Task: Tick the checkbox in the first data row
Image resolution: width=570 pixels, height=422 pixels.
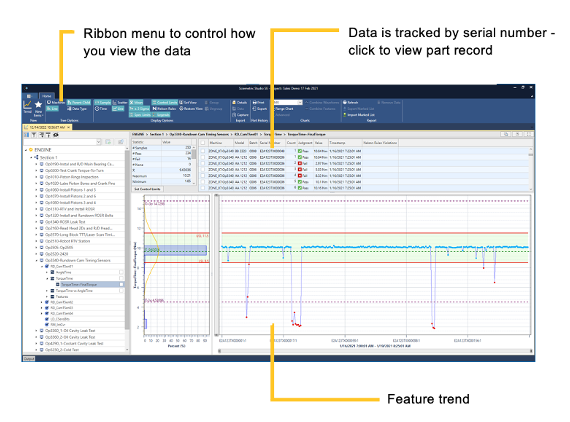Action: click(203, 151)
